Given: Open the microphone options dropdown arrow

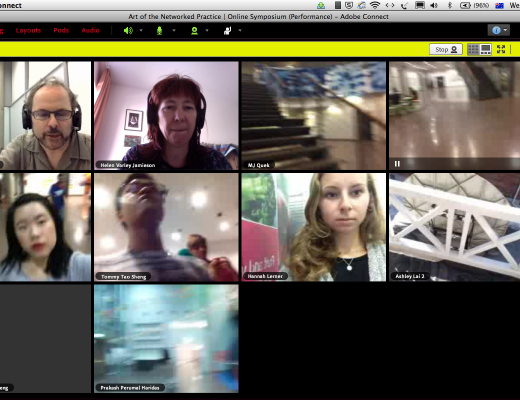Looking at the screenshot, I should (174, 30).
